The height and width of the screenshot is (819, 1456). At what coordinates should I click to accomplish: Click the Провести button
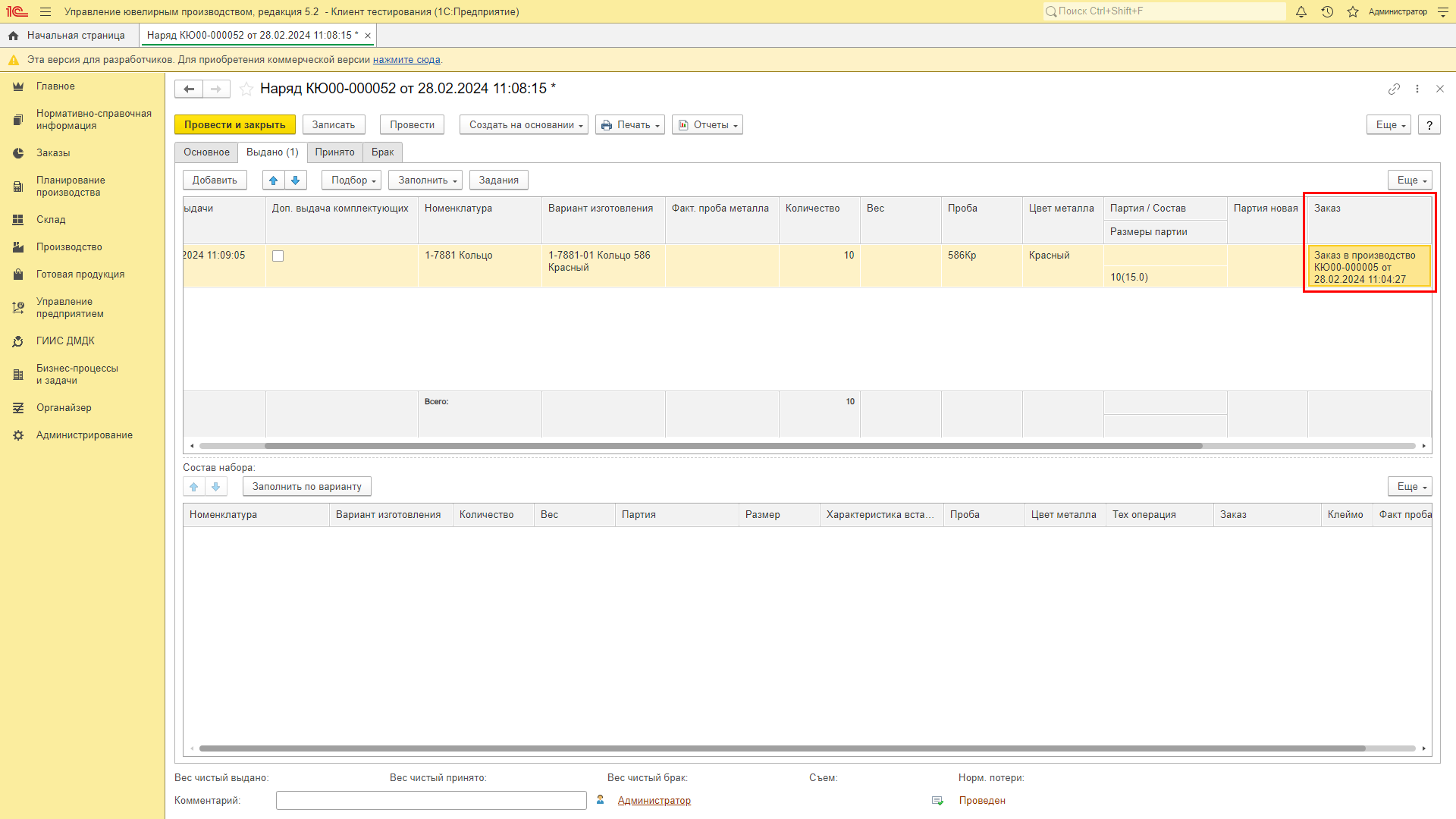pyautogui.click(x=412, y=125)
